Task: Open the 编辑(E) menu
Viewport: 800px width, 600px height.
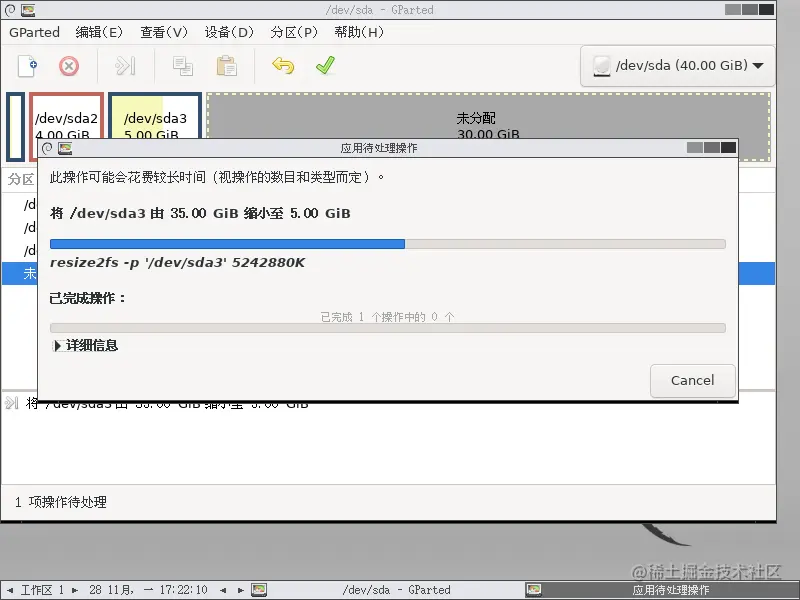Action: [99, 32]
